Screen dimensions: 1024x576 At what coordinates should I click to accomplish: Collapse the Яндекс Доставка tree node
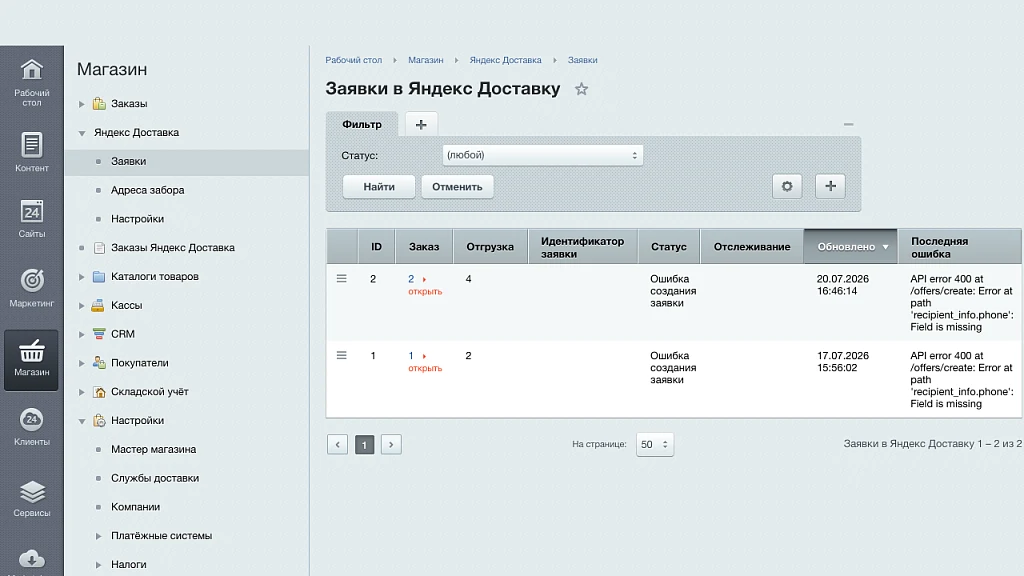pos(82,133)
